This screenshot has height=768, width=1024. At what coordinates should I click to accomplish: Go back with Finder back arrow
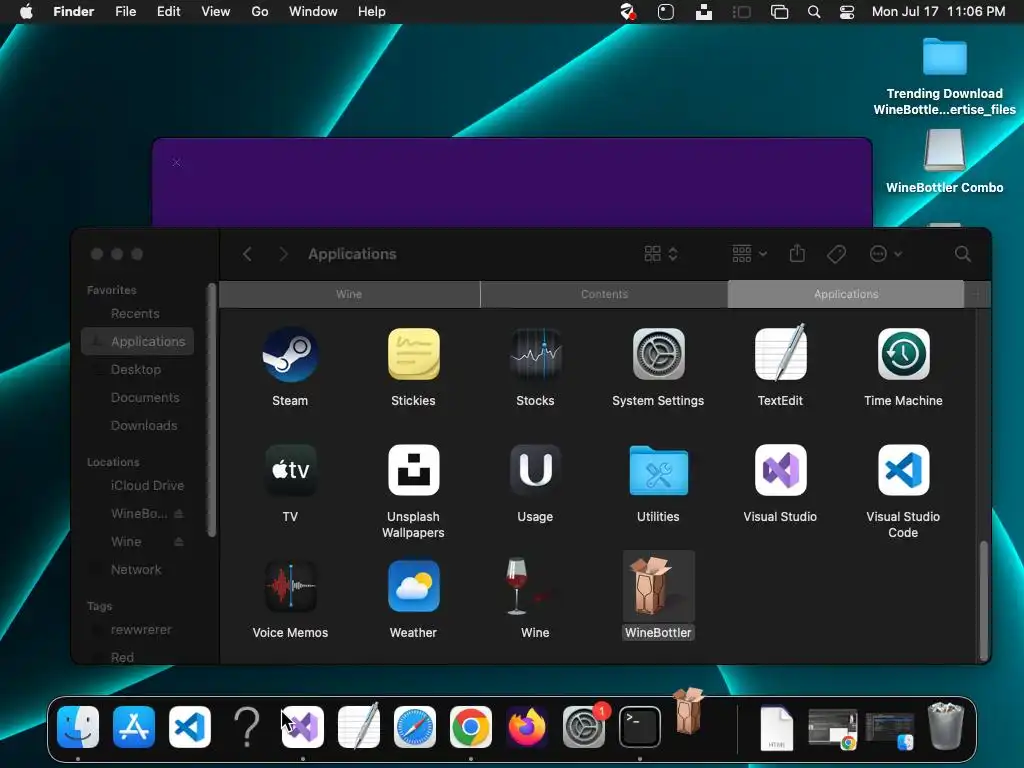pos(248,254)
